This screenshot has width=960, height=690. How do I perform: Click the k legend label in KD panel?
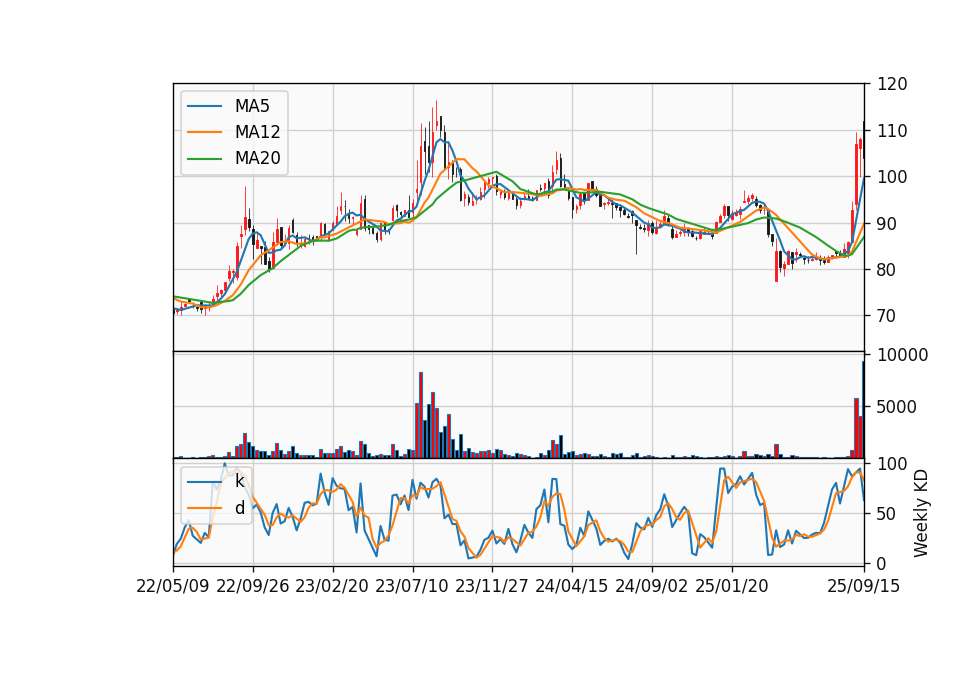tap(239, 481)
